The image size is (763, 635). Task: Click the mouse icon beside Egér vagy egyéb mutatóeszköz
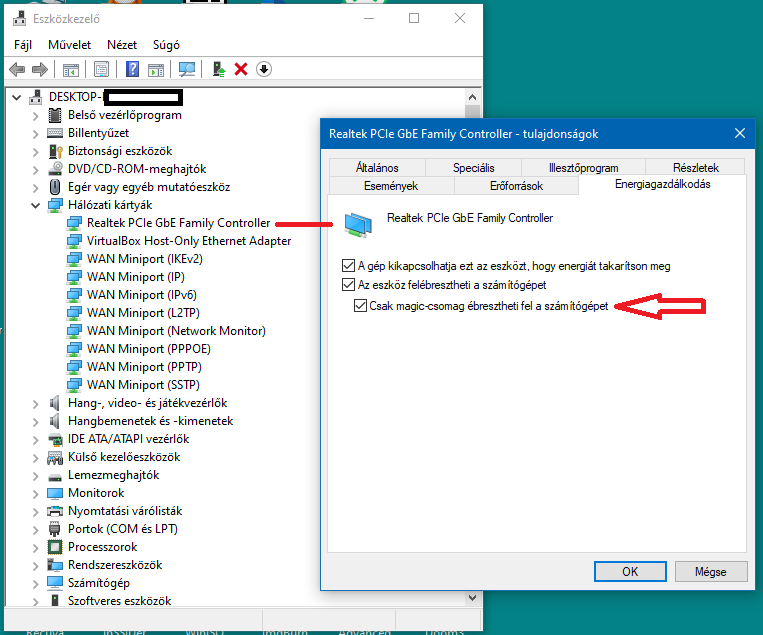(55, 187)
